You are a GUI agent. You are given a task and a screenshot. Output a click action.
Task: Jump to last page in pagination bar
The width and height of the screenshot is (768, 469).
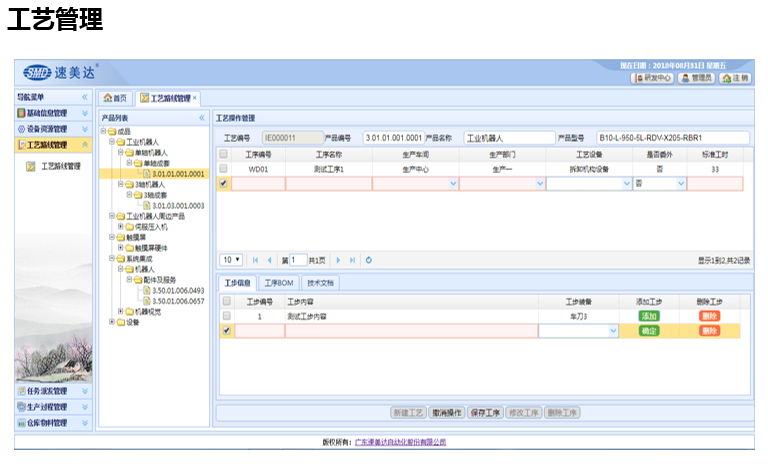tap(351, 260)
